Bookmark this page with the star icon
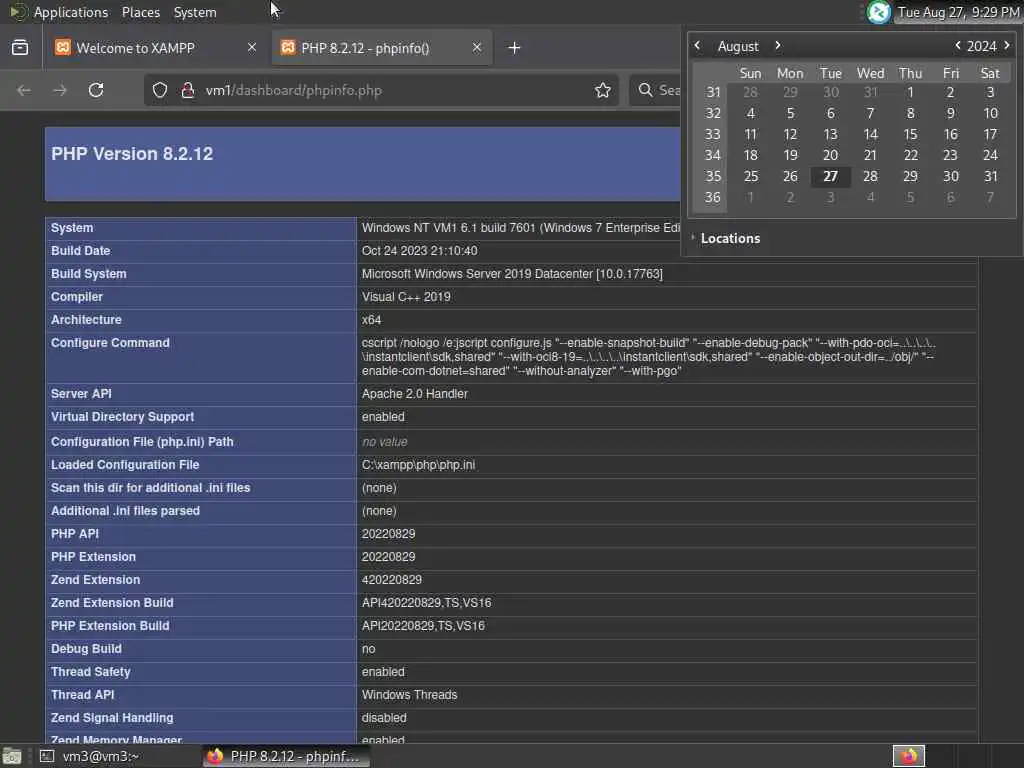The height and width of the screenshot is (768, 1024). (x=603, y=90)
